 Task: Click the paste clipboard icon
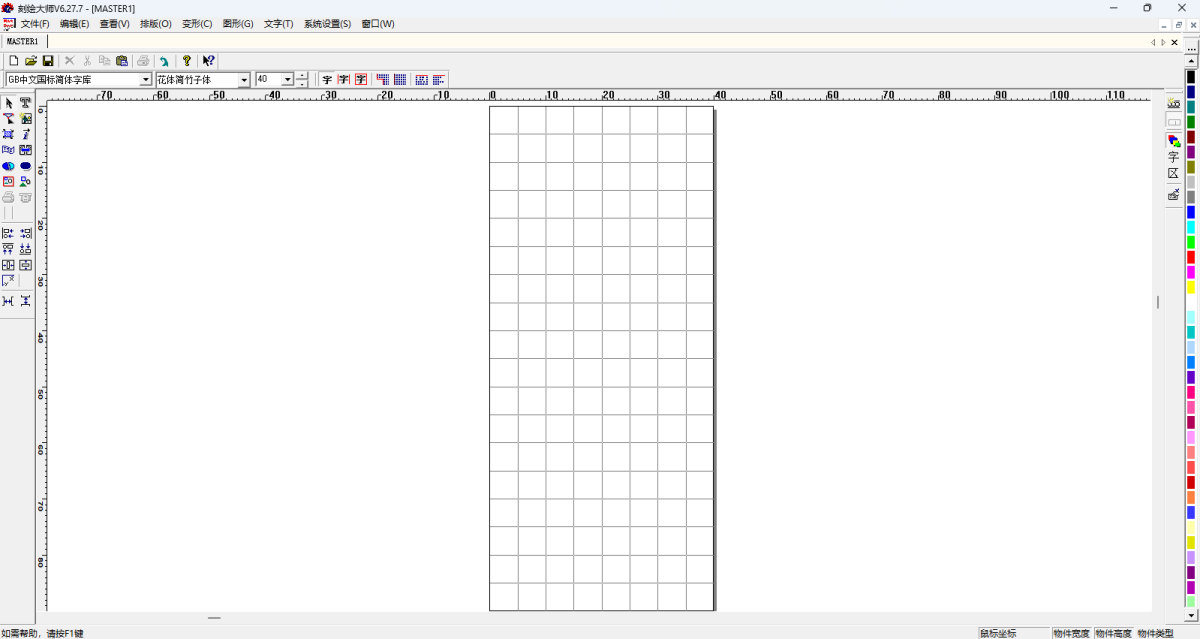pos(122,61)
